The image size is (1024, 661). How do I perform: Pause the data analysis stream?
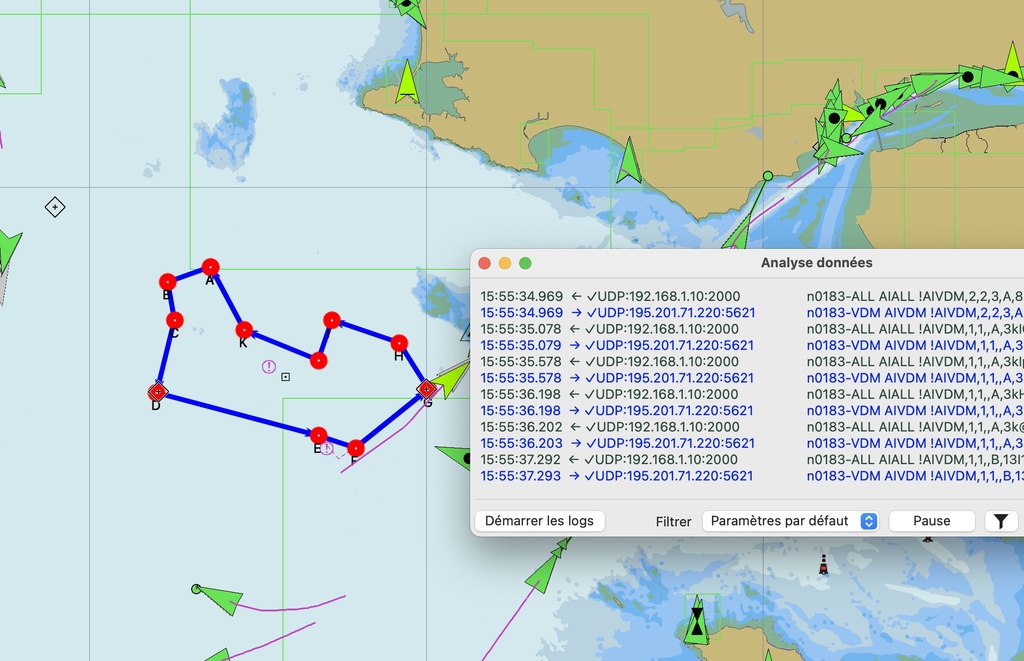[931, 521]
